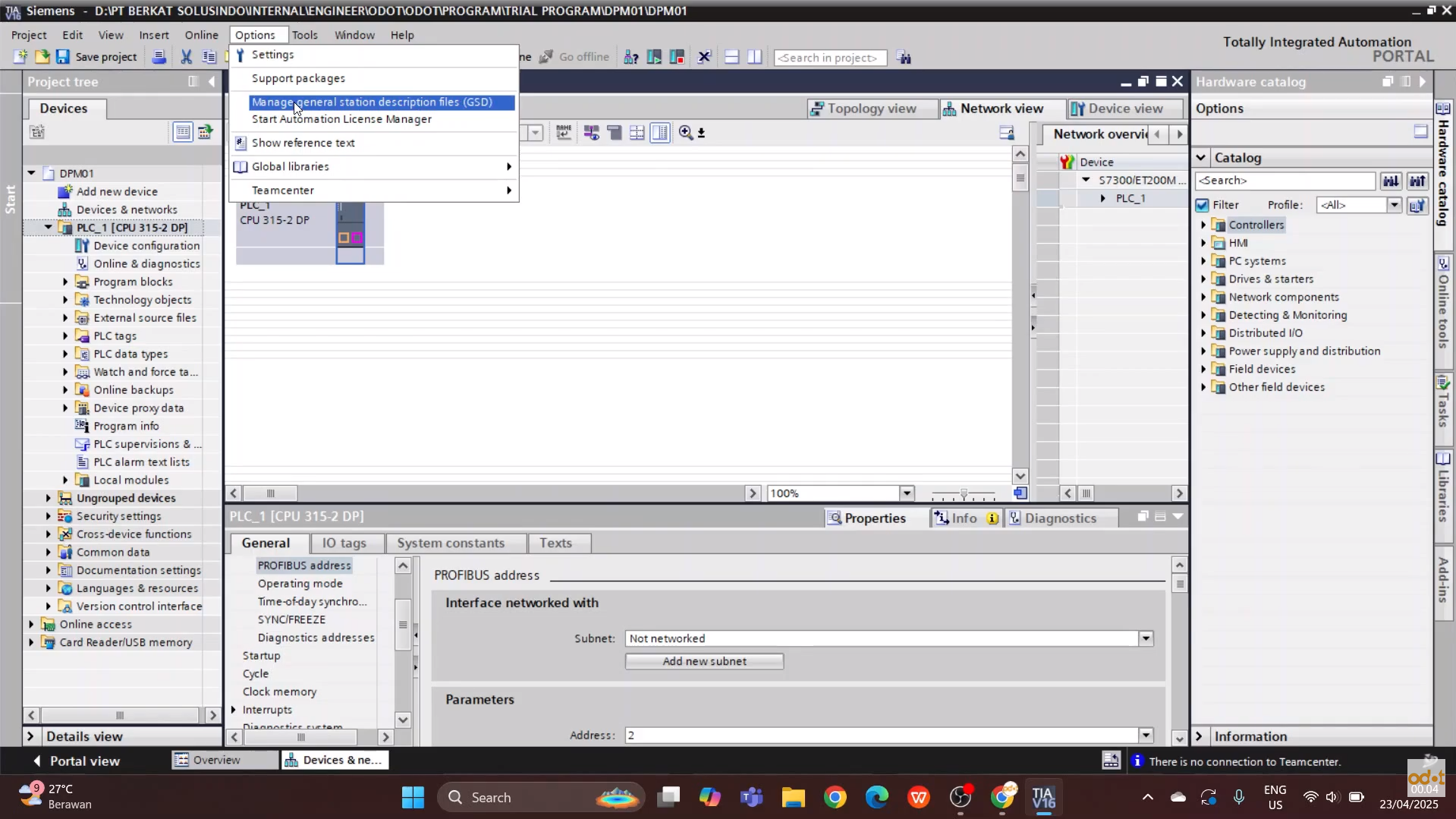Open the PROFIBUS Address dropdown
1456x819 pixels.
pyautogui.click(x=1146, y=736)
